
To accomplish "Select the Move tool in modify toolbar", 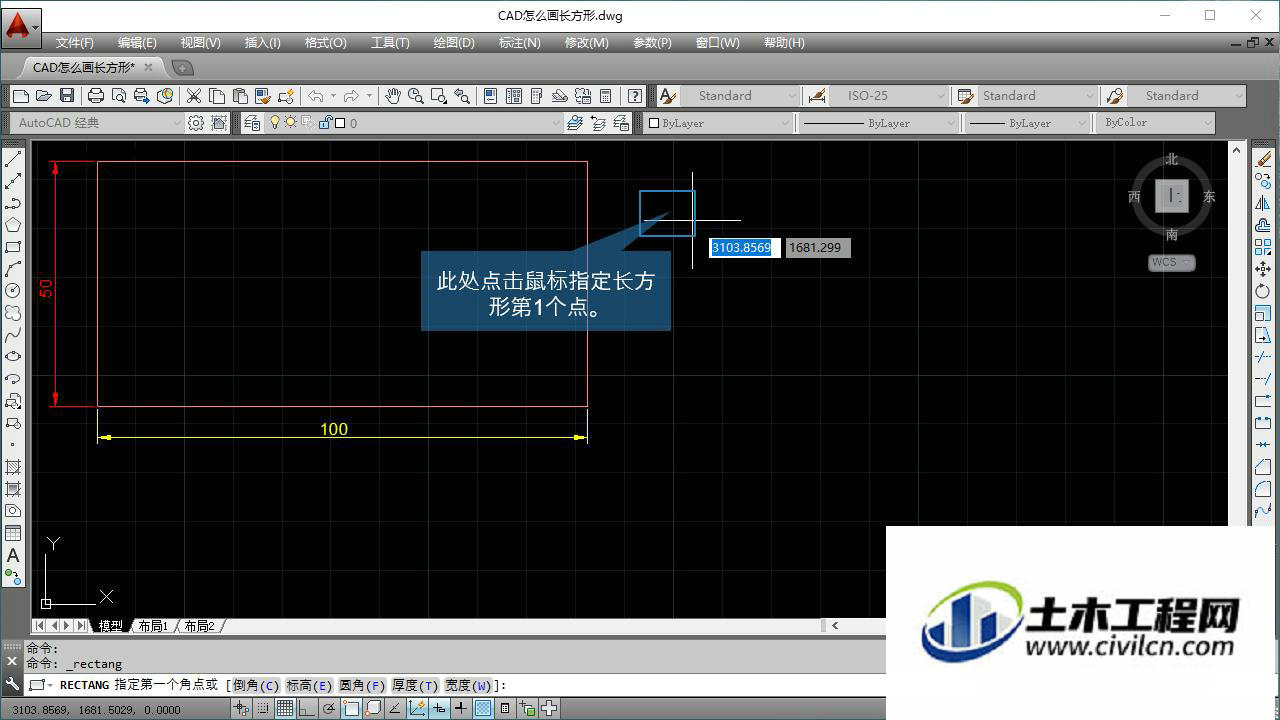I will click(x=1263, y=269).
